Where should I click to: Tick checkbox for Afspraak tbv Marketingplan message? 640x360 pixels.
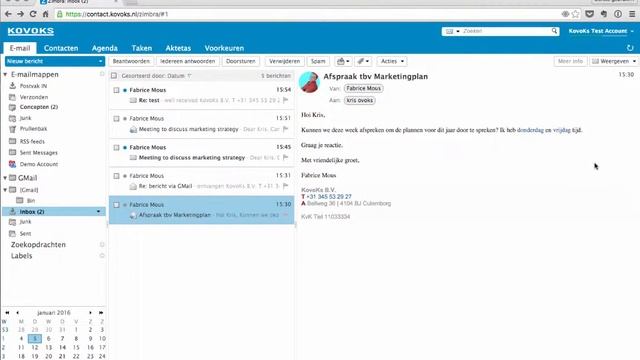coord(116,205)
